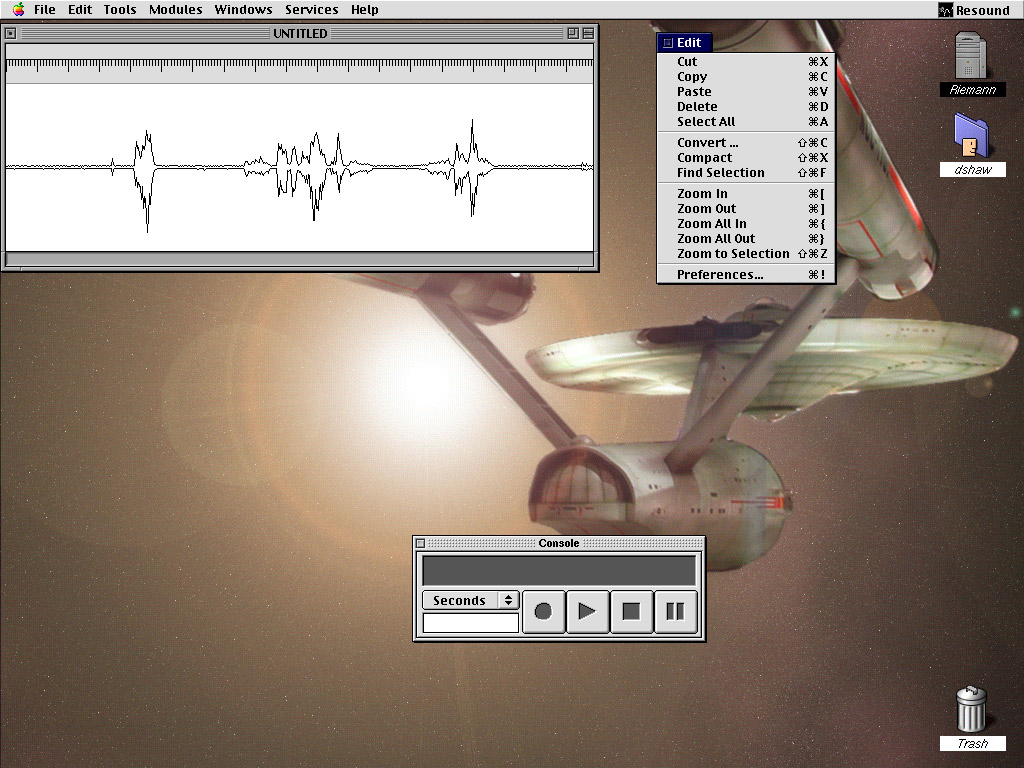Open the Windows menu
The height and width of the screenshot is (768, 1024).
[x=243, y=10]
